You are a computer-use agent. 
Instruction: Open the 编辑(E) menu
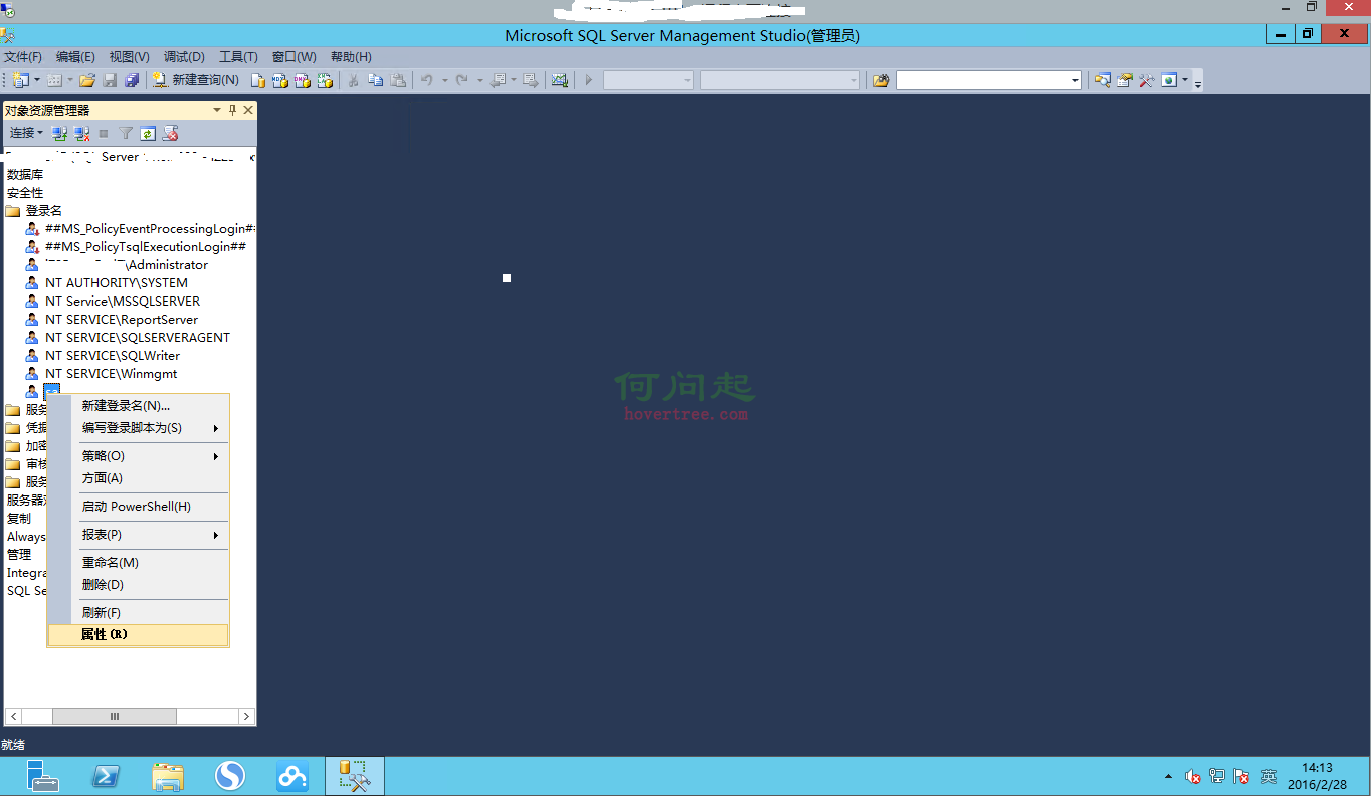[75, 57]
